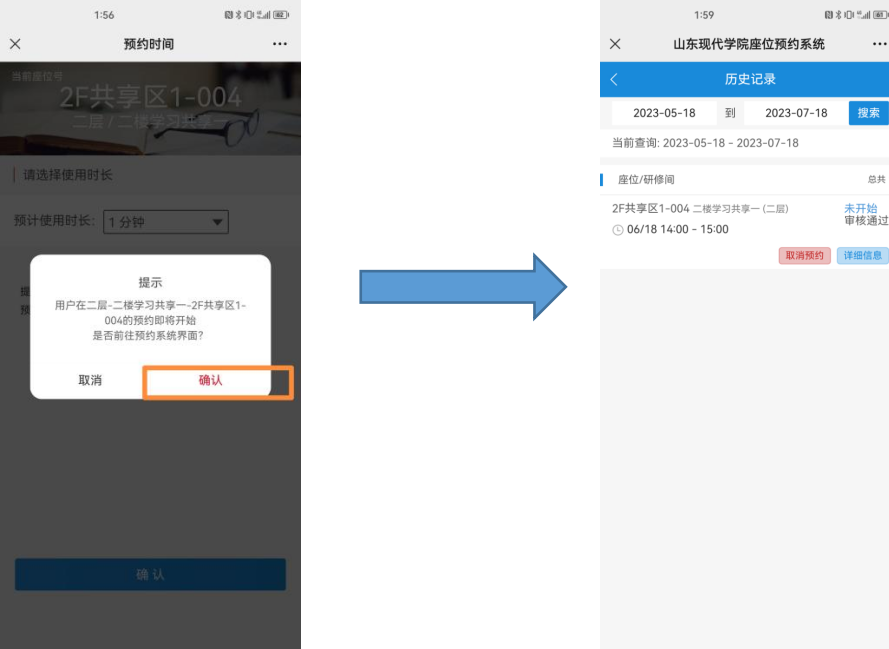The width and height of the screenshot is (889, 649).
Task: Tap the 历史记录 header title
Action: click(749, 79)
